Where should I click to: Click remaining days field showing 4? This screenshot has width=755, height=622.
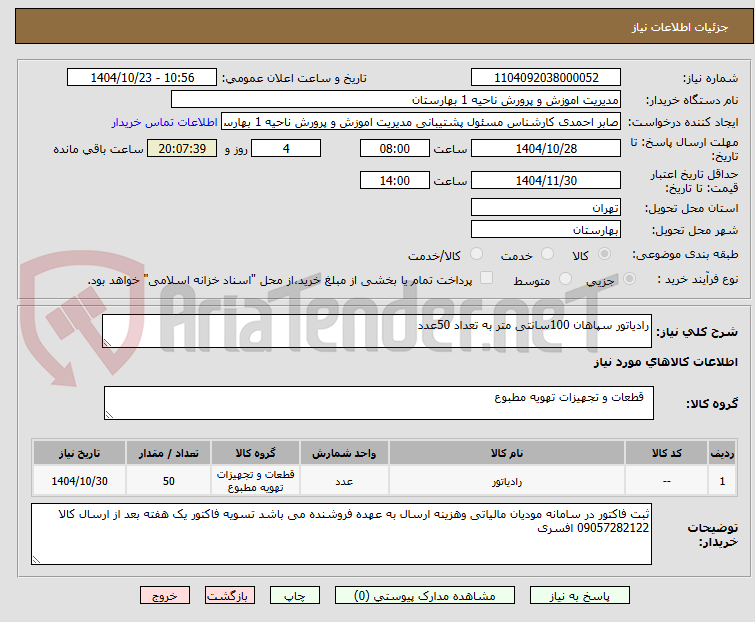pos(286,148)
